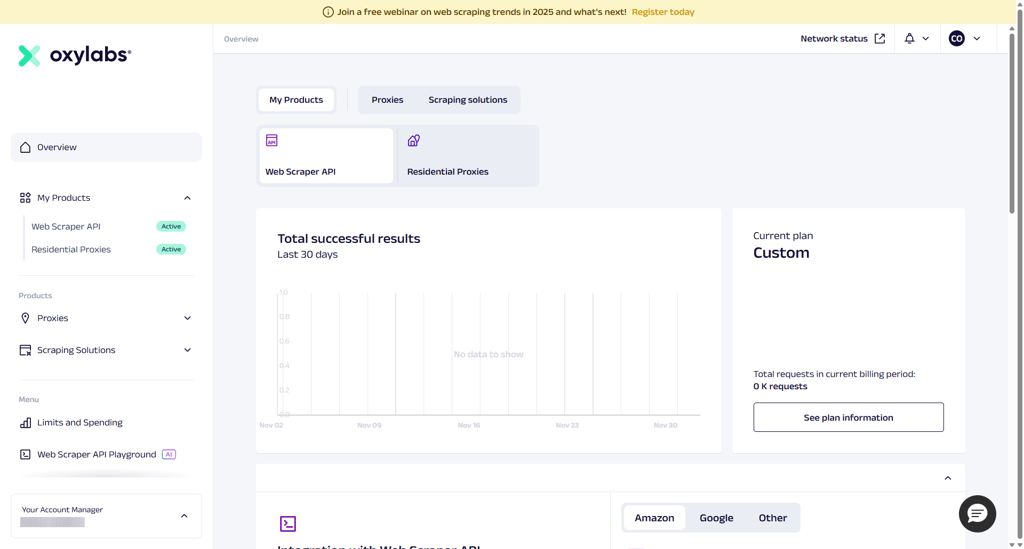Click the Custom plan name

pyautogui.click(x=781, y=253)
